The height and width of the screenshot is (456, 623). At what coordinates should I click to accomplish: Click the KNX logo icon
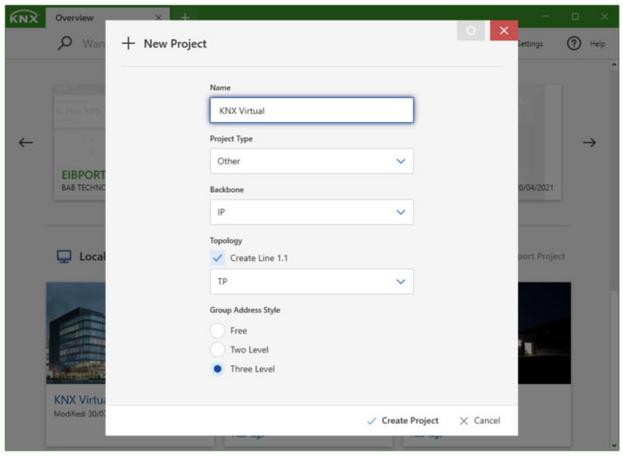pos(23,17)
